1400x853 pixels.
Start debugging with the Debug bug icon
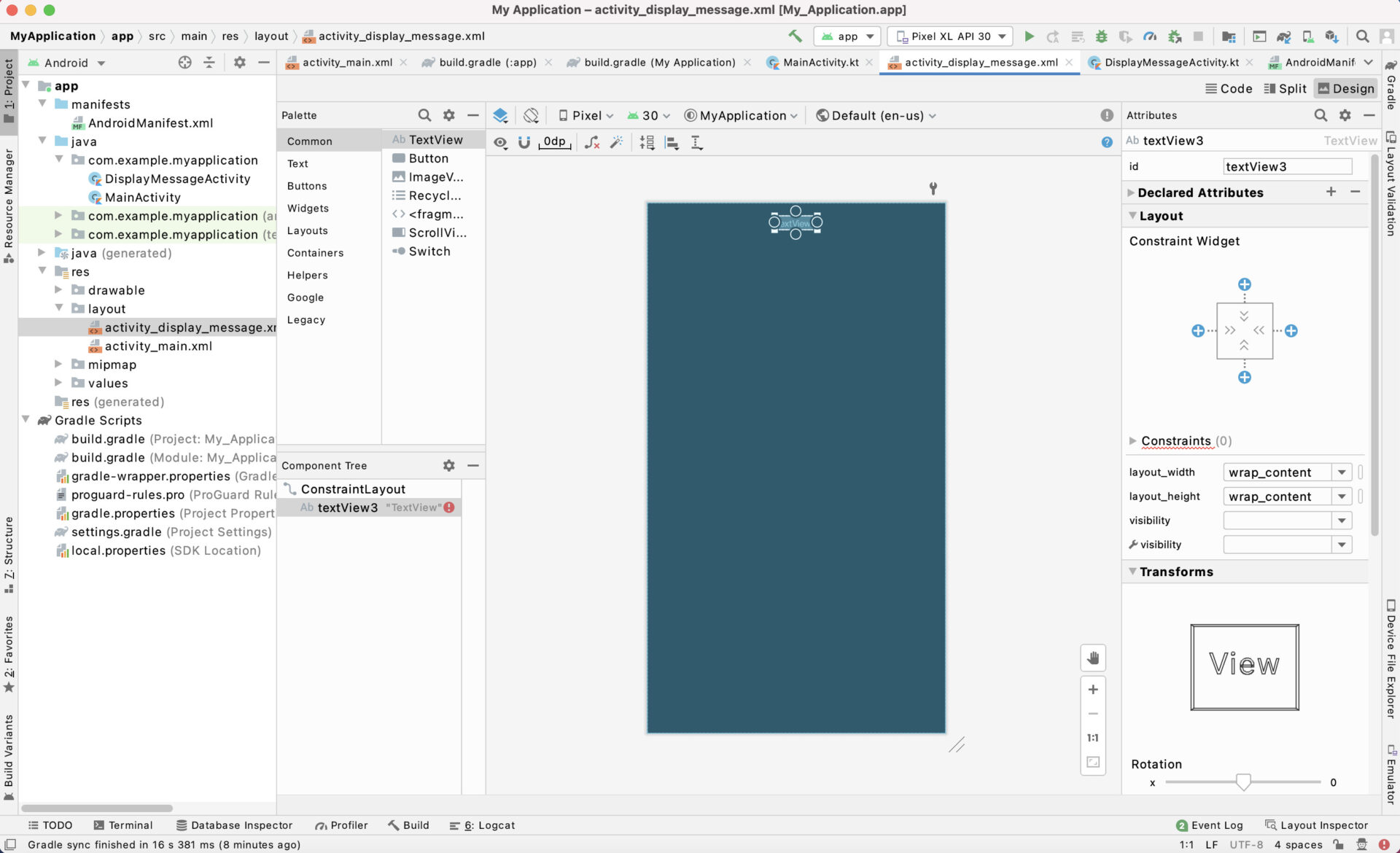(x=1102, y=36)
